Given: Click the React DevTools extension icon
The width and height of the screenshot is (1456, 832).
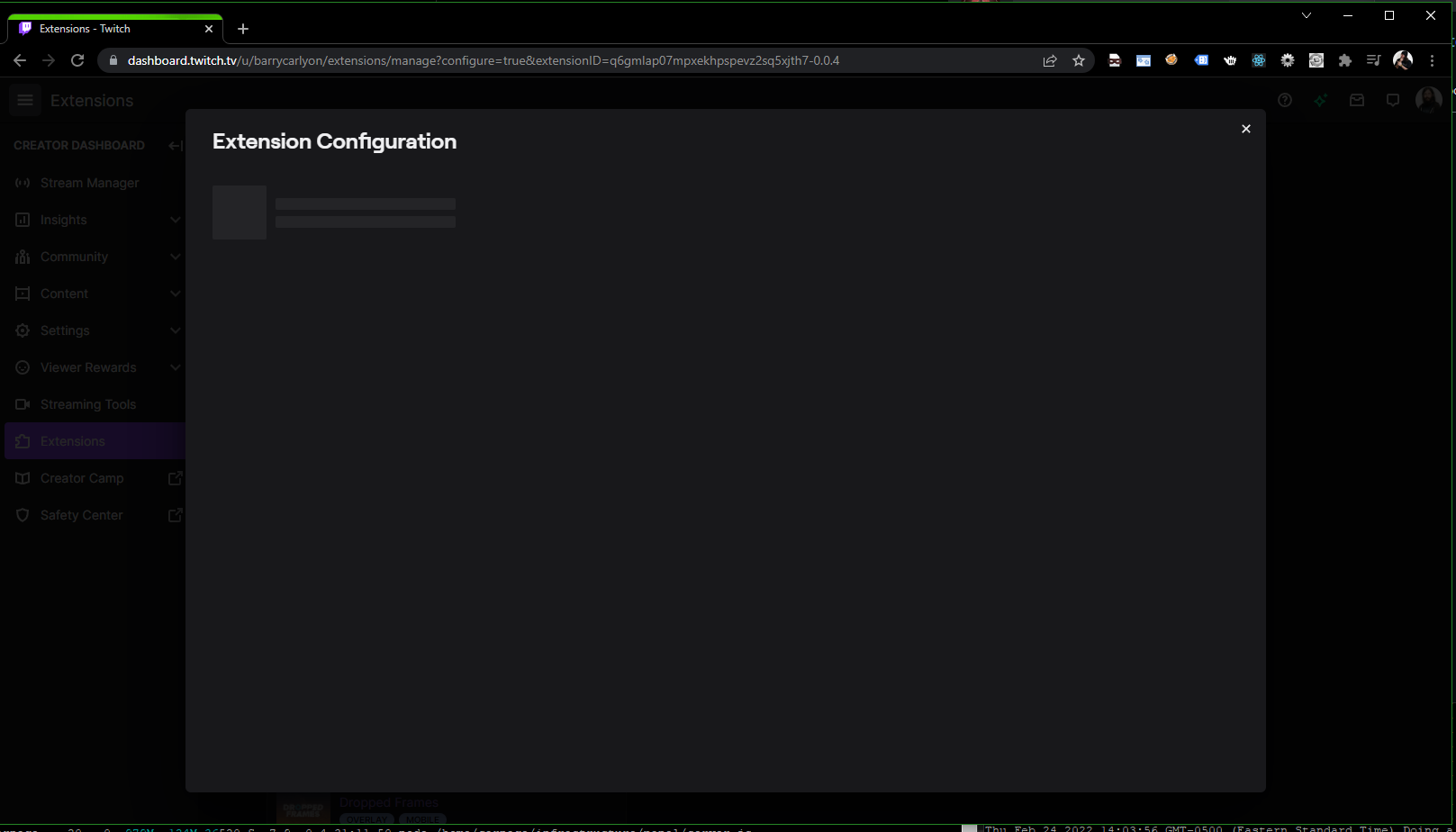Looking at the screenshot, I should click(1259, 60).
